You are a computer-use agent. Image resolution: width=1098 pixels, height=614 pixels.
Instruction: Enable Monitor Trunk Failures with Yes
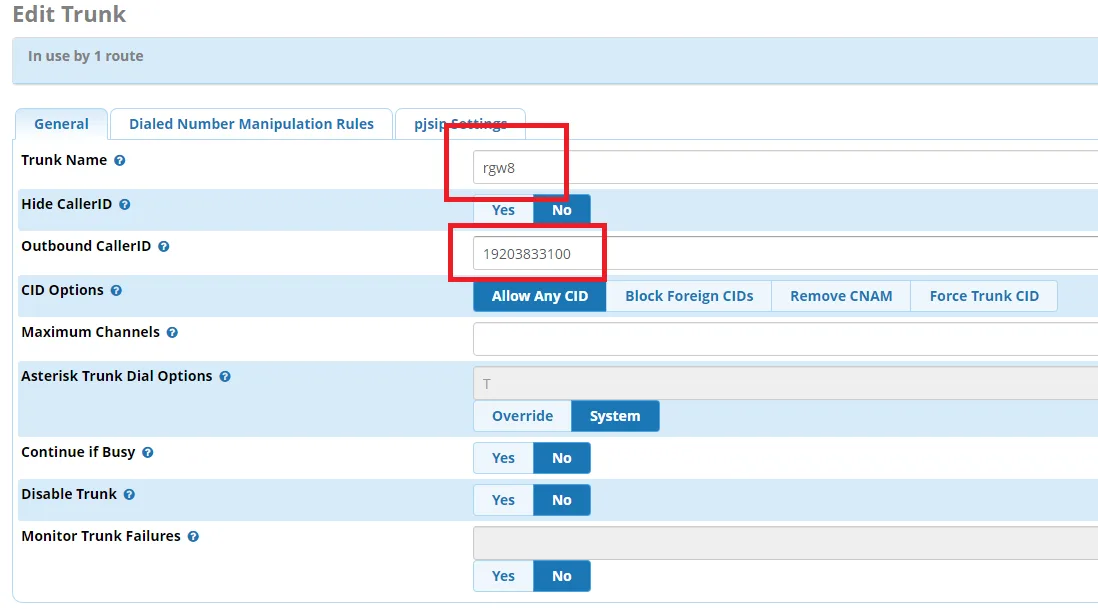click(x=503, y=575)
